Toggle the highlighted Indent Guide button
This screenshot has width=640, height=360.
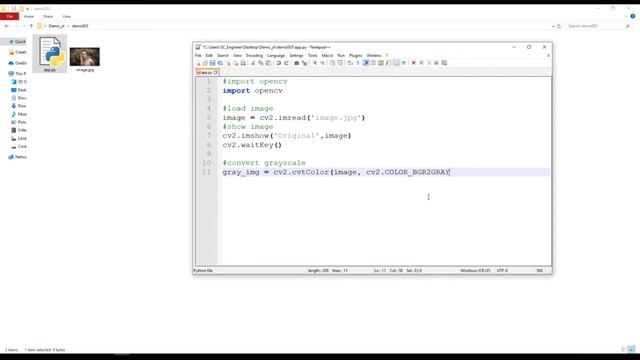coord(365,63)
